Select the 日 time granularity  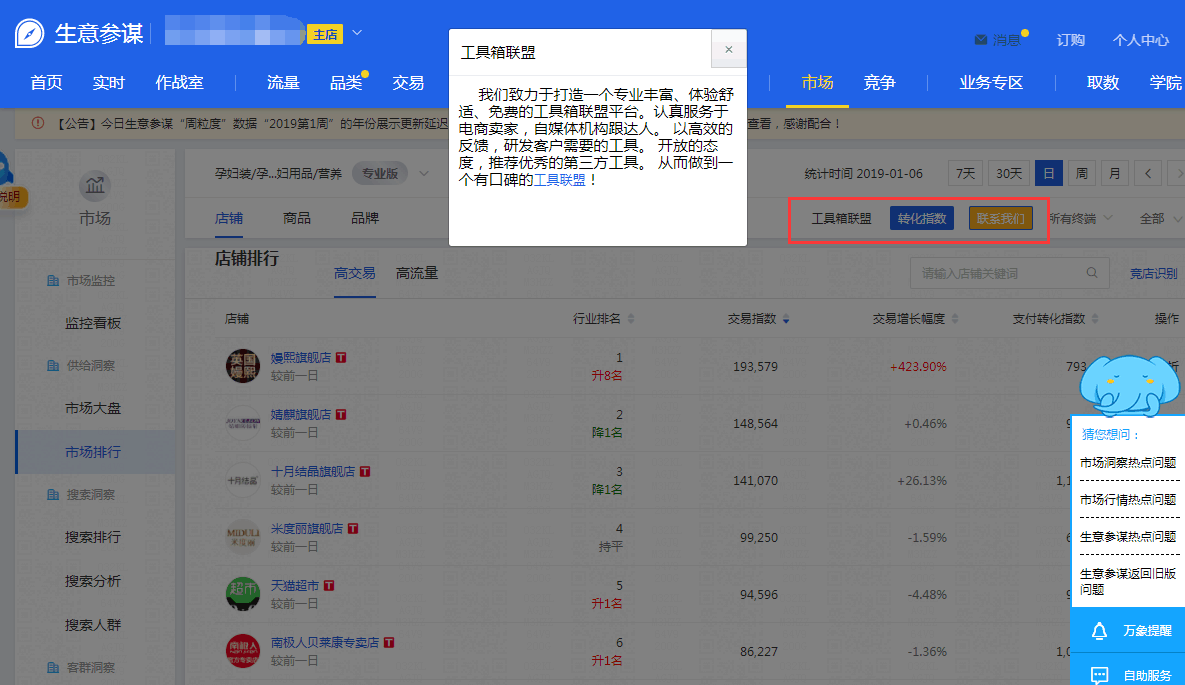1049,173
